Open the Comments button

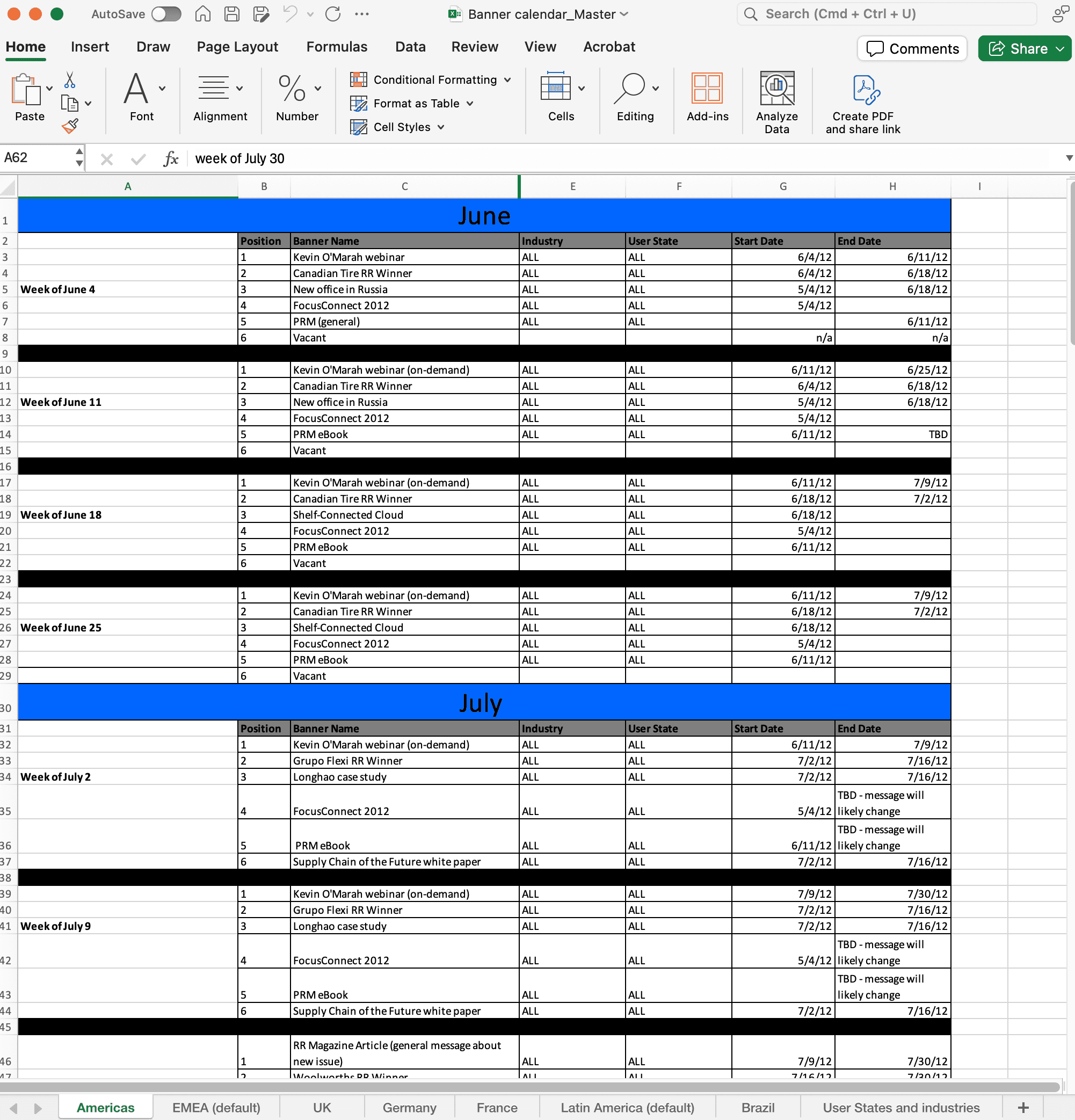coord(912,48)
